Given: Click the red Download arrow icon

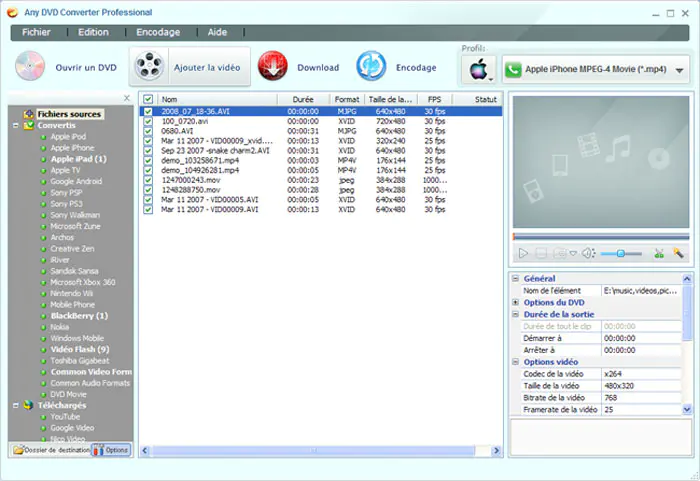Looking at the screenshot, I should (x=272, y=66).
